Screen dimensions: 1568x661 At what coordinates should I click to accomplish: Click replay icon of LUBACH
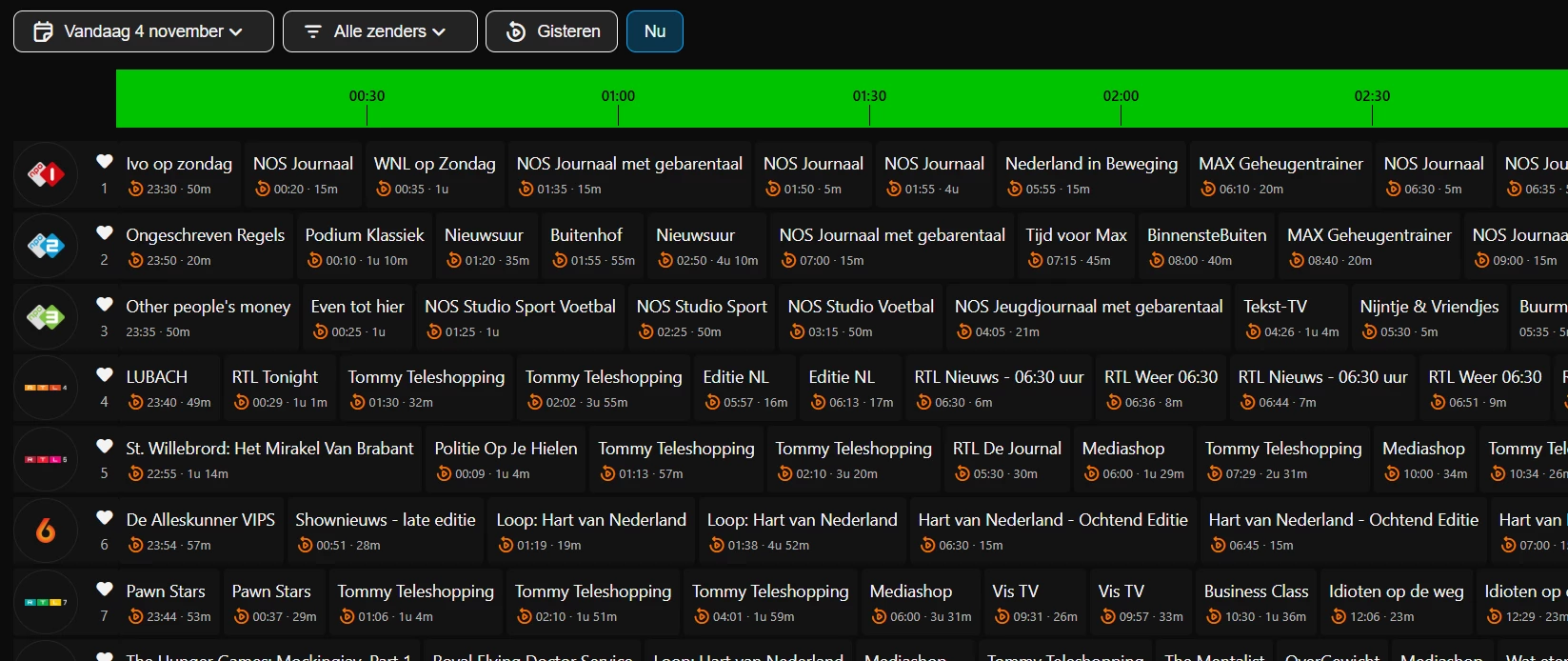pyautogui.click(x=134, y=403)
